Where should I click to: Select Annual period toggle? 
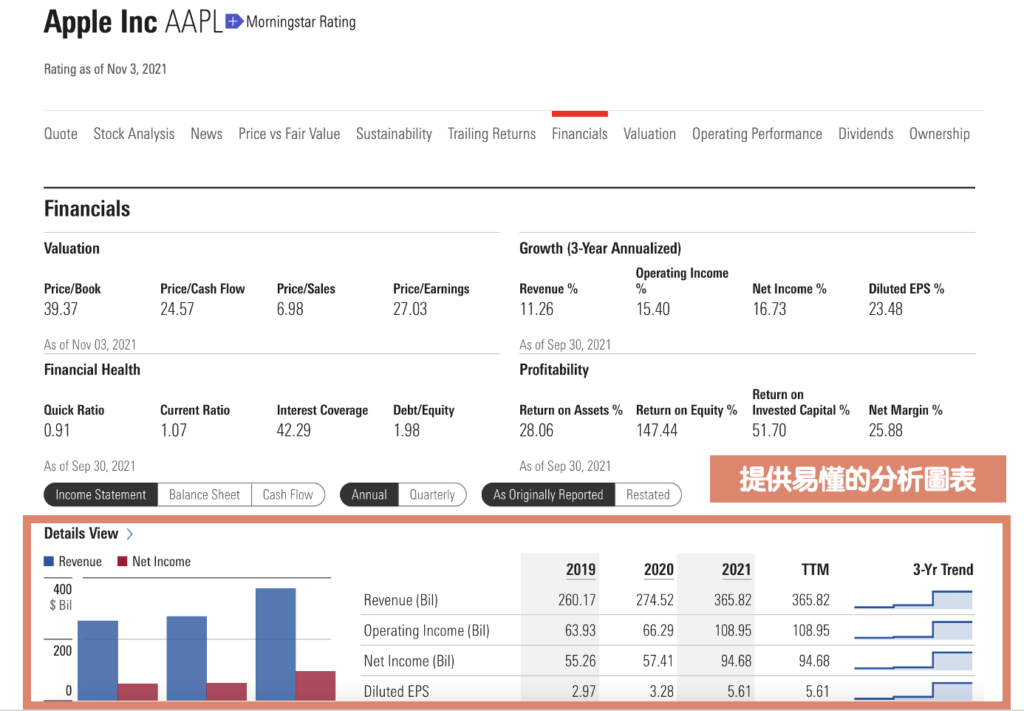tap(369, 495)
